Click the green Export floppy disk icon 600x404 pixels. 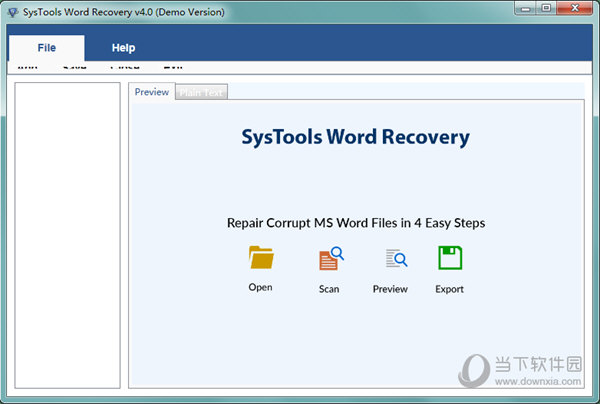coord(450,258)
